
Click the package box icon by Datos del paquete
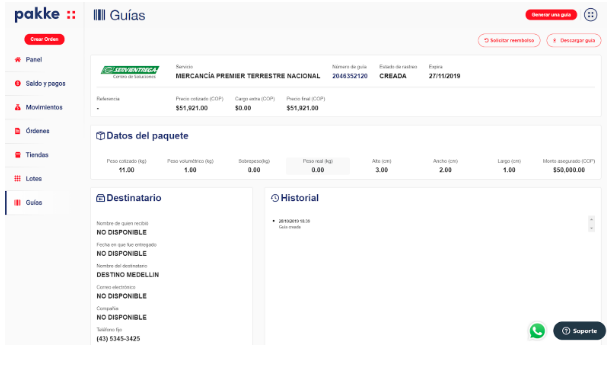point(100,136)
